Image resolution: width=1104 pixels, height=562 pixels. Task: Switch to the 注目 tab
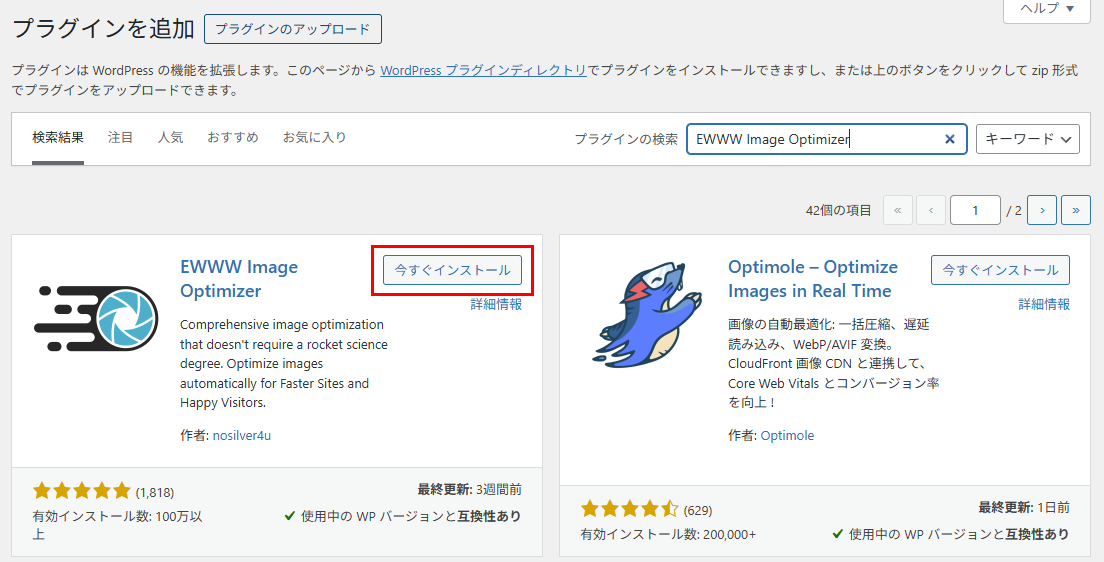point(120,137)
